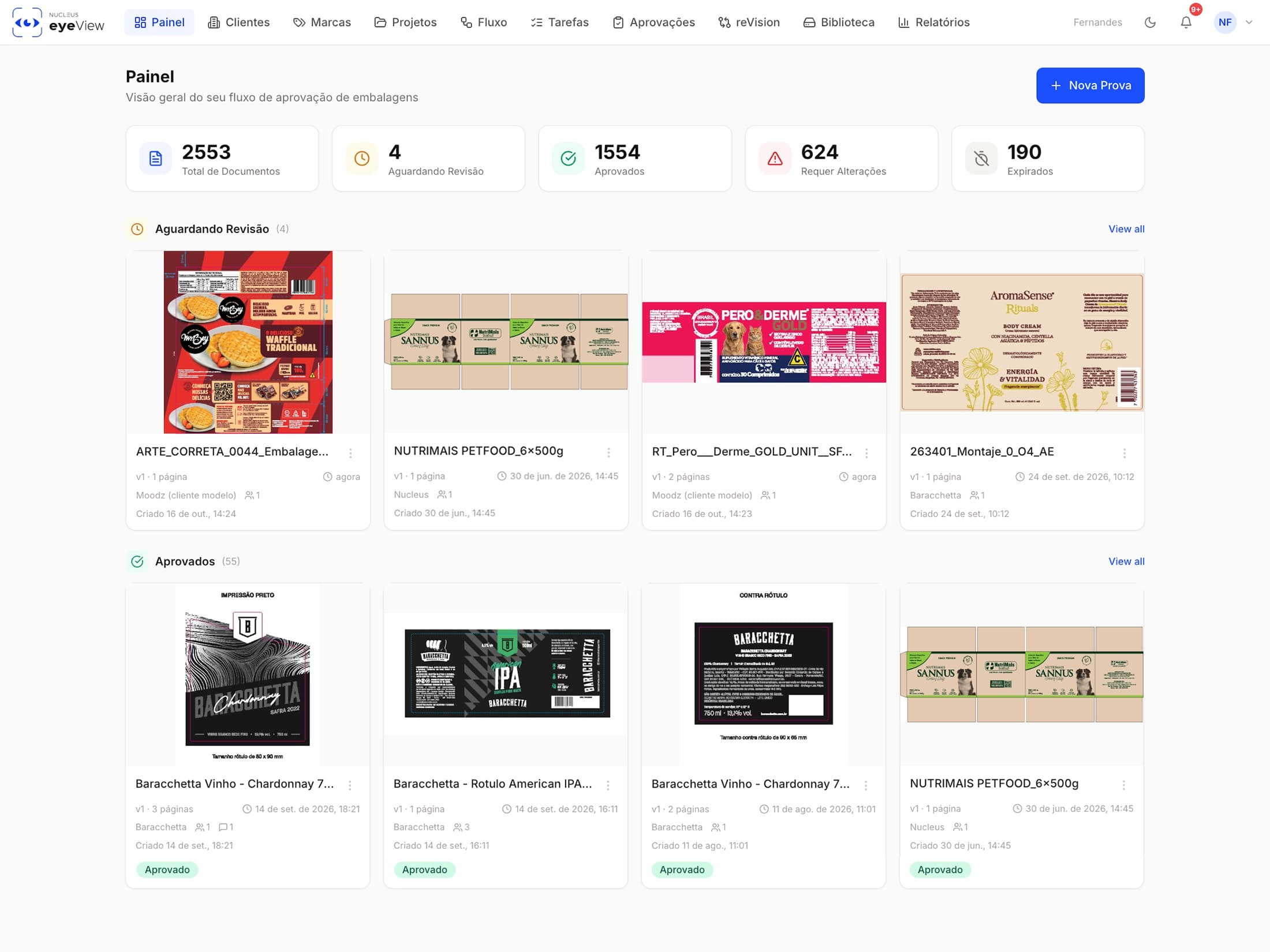This screenshot has height=952, width=1270.
Task: Open the Baracchetta American IPA thumbnail
Action: click(506, 674)
